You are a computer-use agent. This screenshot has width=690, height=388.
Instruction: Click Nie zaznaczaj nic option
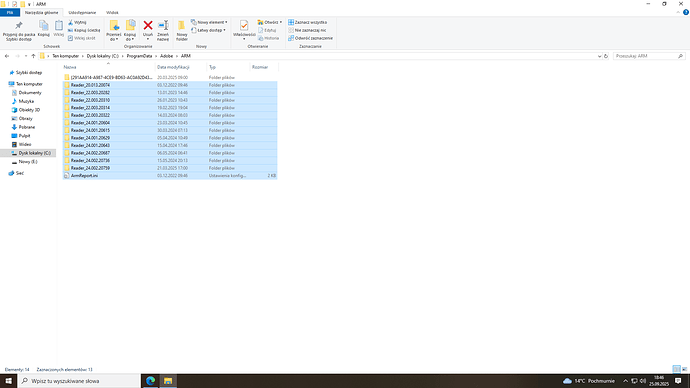pos(307,30)
